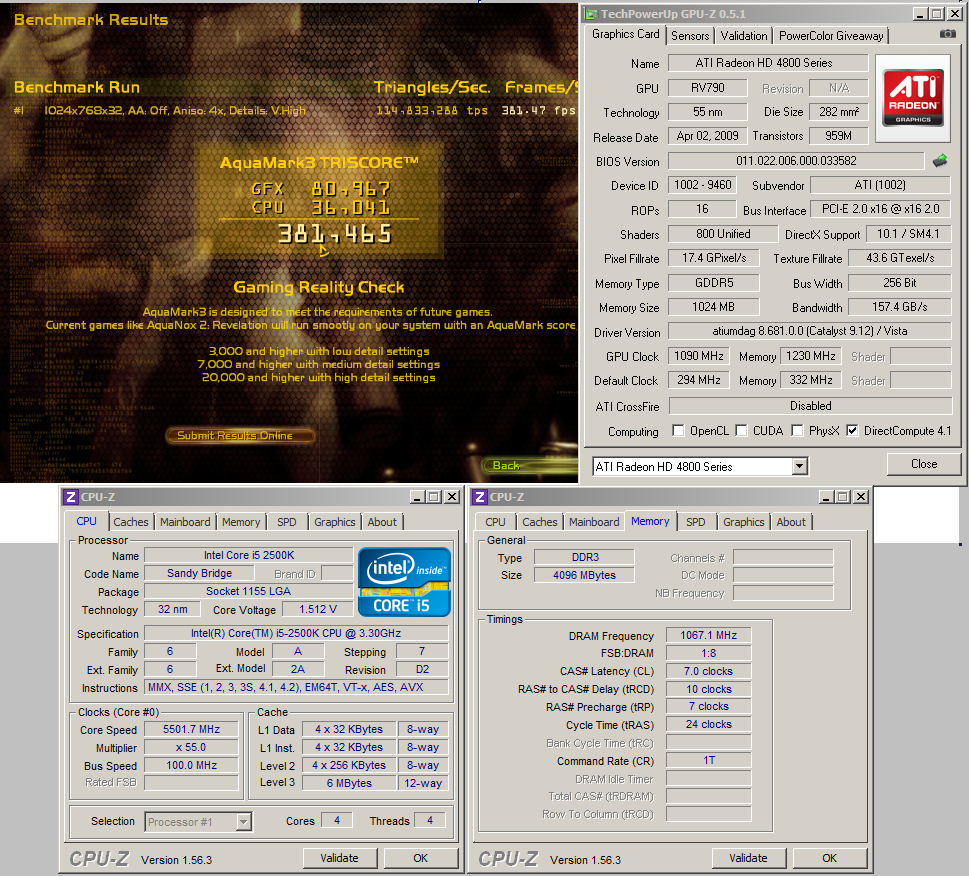Click the left CPU-Z window Z icon
Viewport: 969px width, 876px height.
click(71, 497)
